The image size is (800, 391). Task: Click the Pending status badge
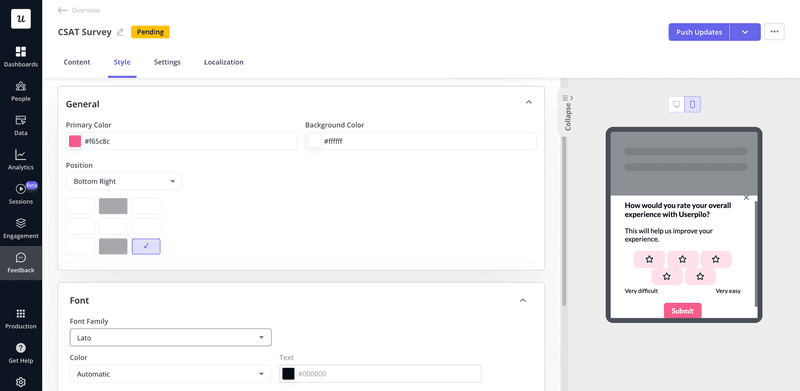pyautogui.click(x=150, y=32)
